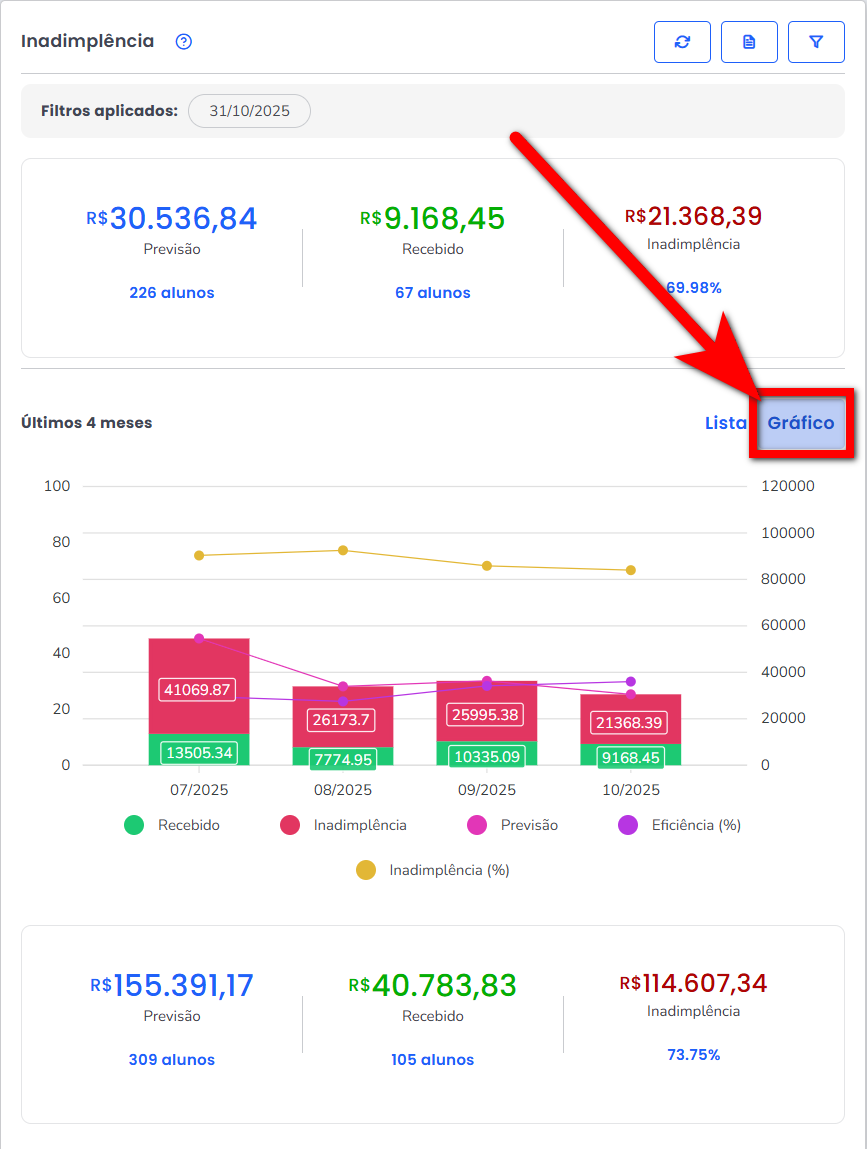Screen dimensions: 867x1149
Task: Toggle the Previsão legend series
Action: 513,825
